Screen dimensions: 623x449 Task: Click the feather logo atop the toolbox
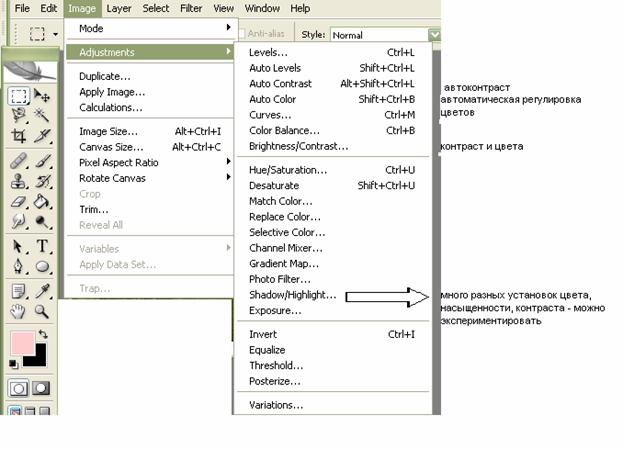coord(29,71)
